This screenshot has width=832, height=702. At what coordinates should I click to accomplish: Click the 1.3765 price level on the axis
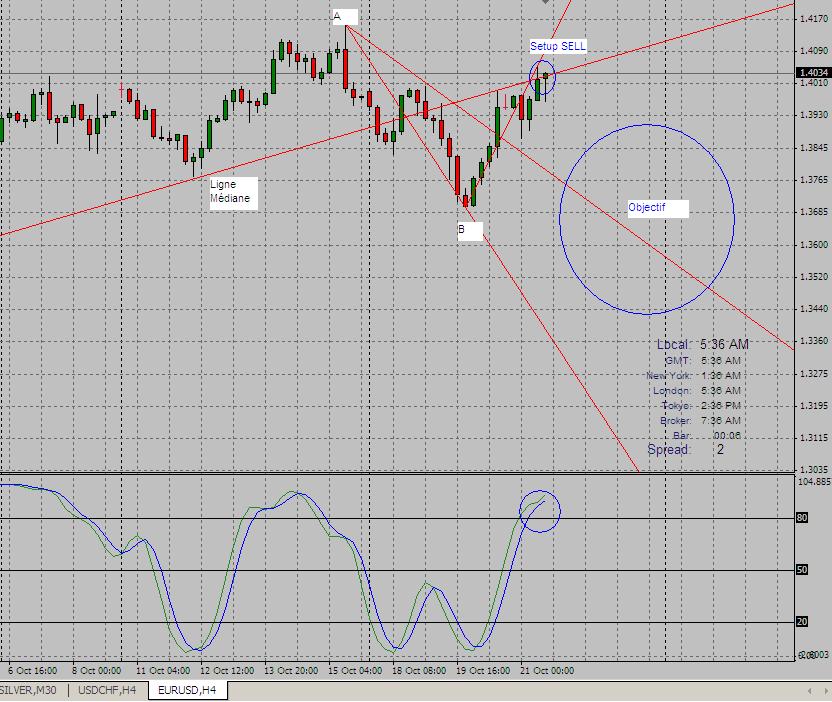tap(813, 180)
